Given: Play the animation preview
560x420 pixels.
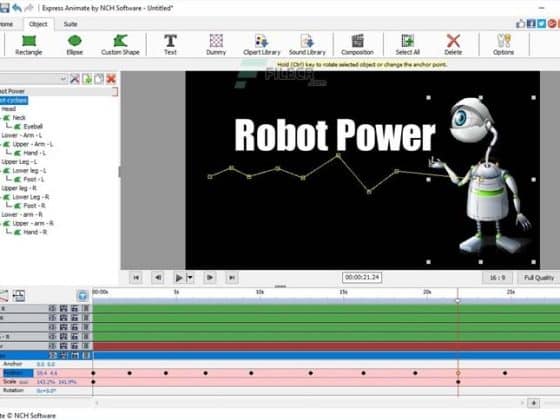Looking at the screenshot, I should click(179, 278).
